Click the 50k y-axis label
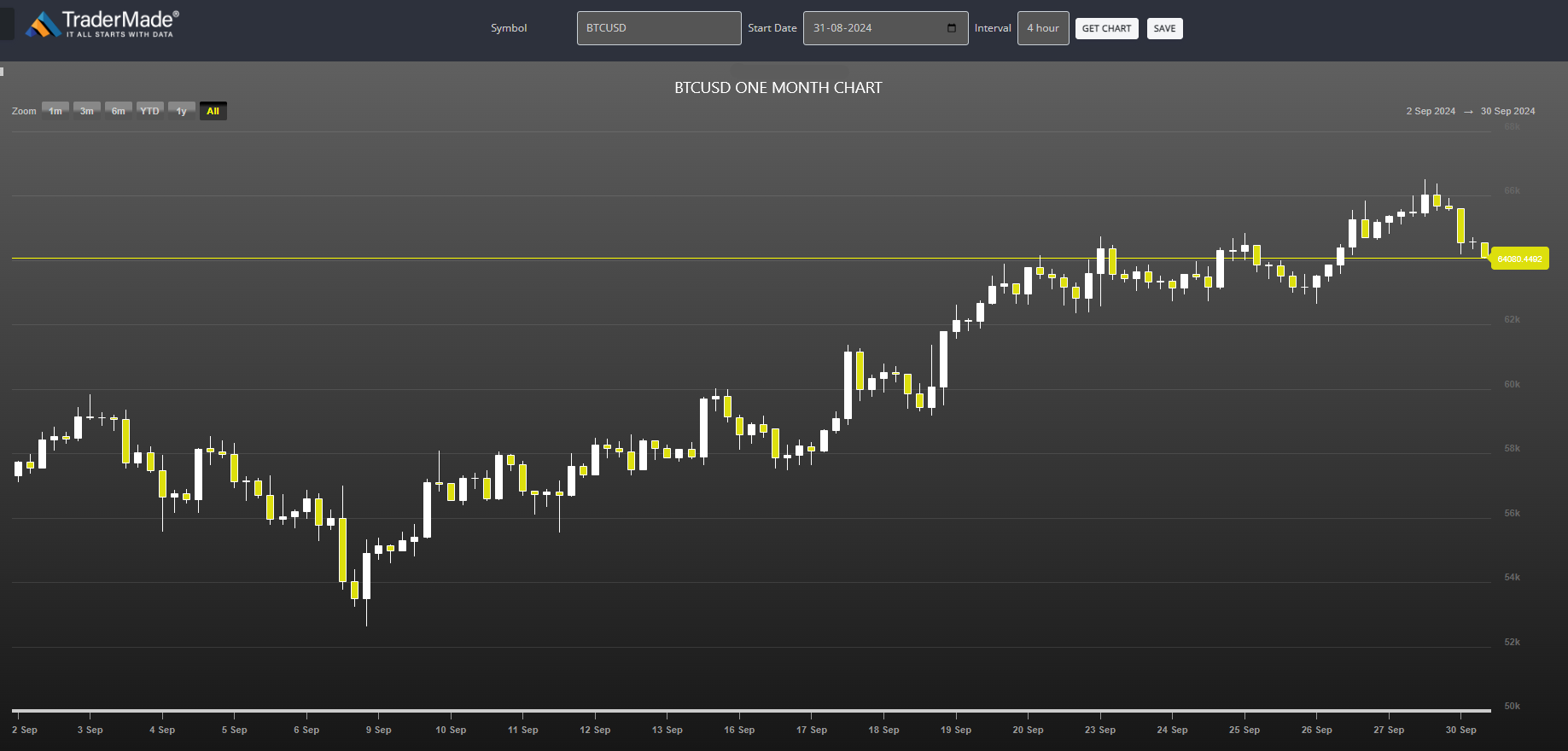This screenshot has width=1568, height=751. (x=1512, y=706)
